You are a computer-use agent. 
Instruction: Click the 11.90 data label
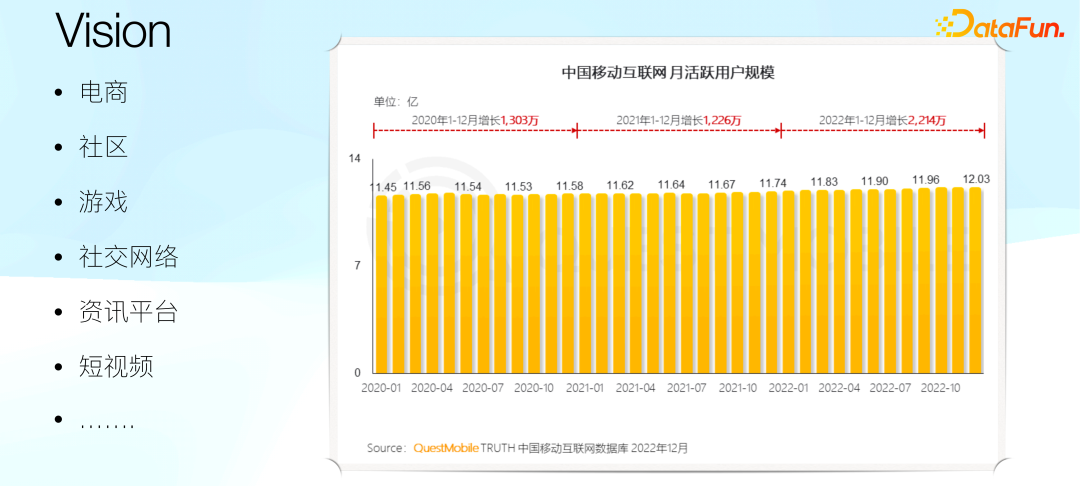(x=875, y=181)
